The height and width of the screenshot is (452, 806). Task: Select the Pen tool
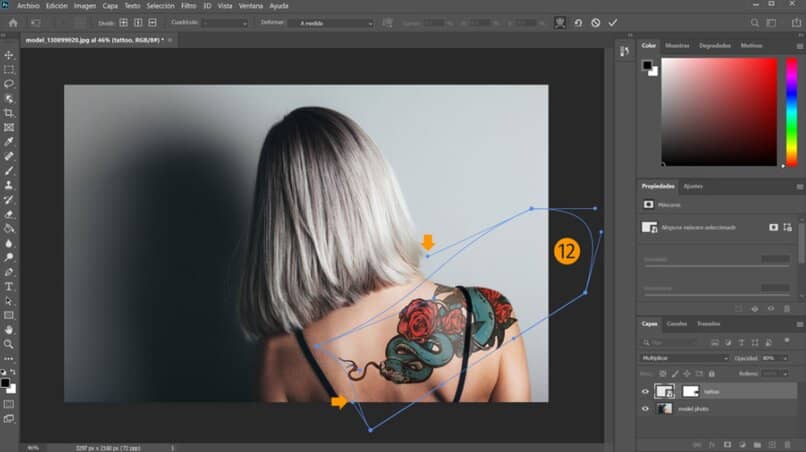point(9,272)
